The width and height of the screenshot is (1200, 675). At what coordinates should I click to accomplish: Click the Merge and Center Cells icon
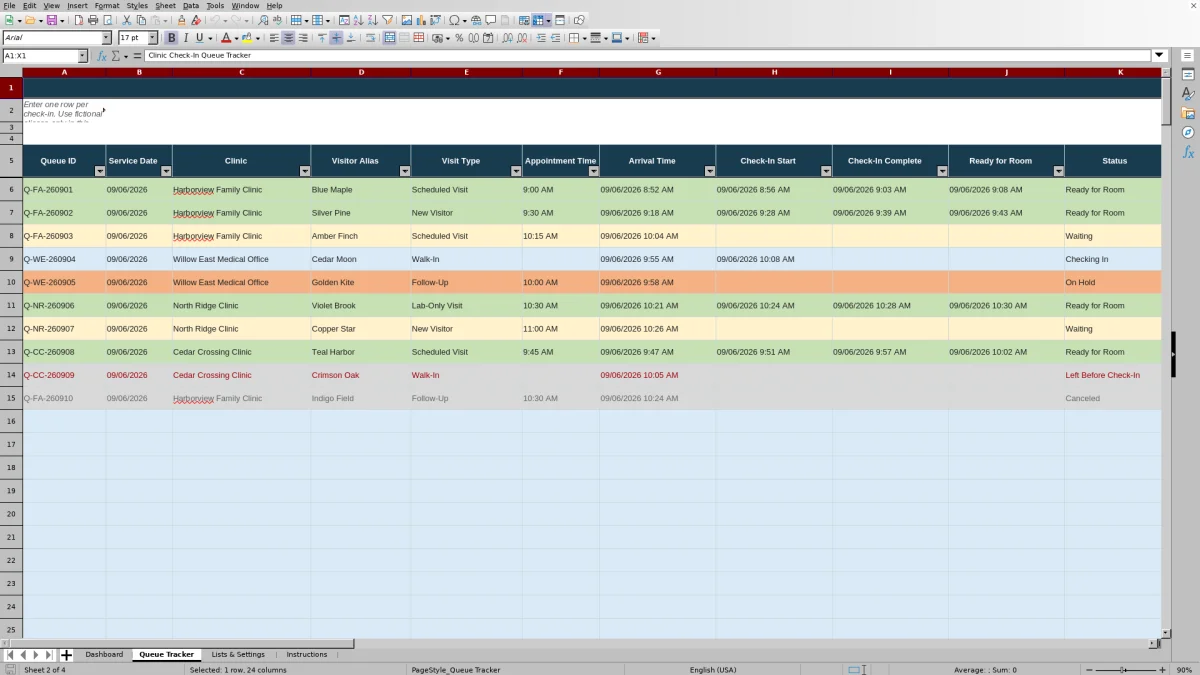(x=390, y=38)
